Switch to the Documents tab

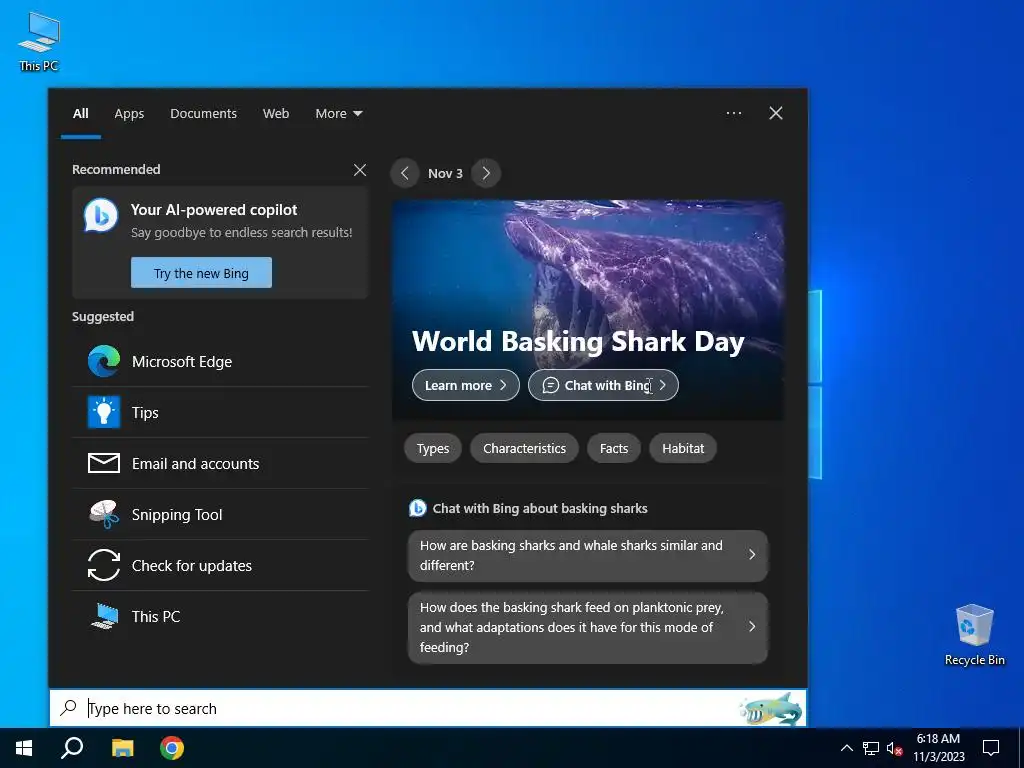[x=203, y=114]
